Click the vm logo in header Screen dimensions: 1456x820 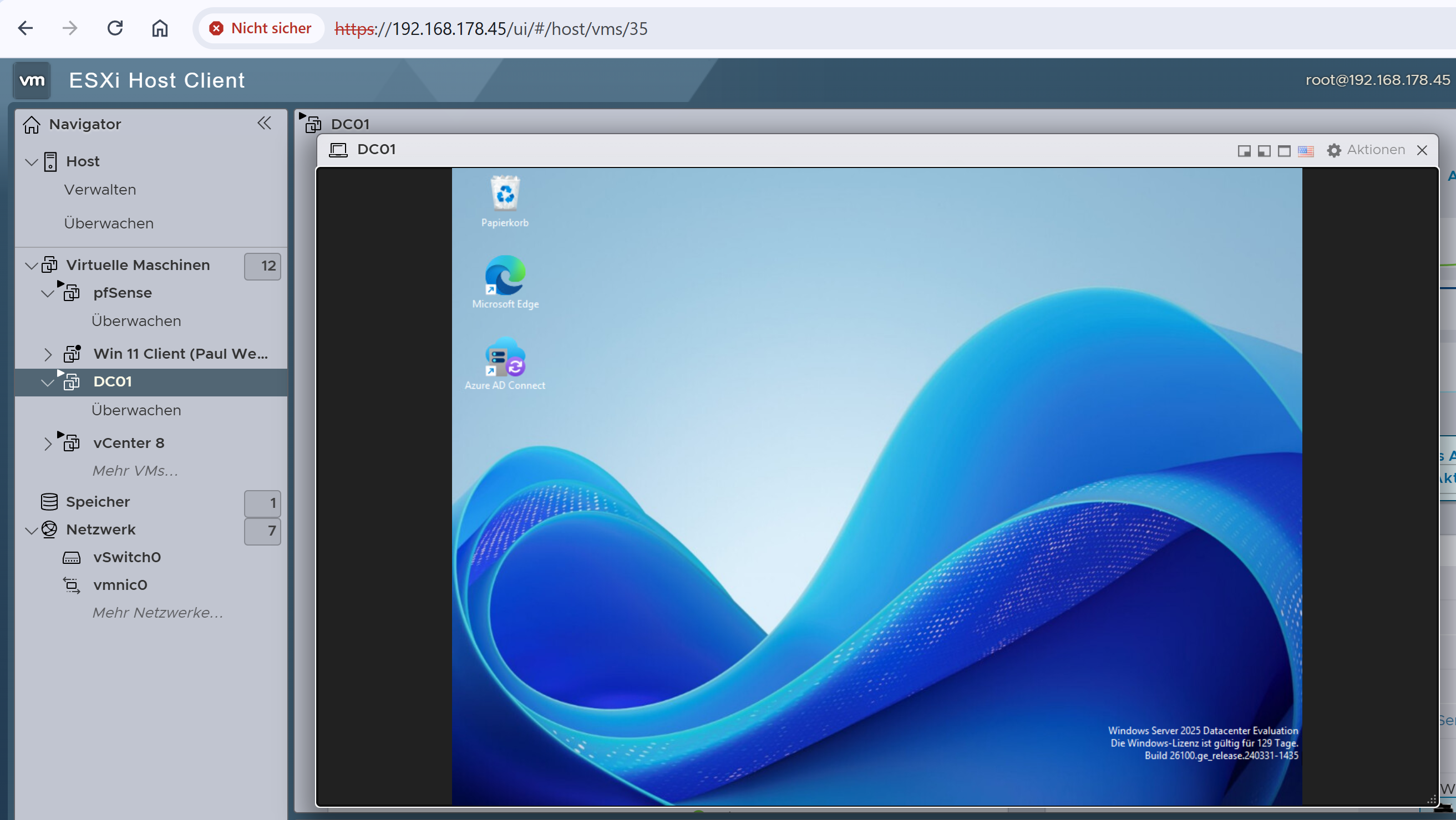[32, 80]
